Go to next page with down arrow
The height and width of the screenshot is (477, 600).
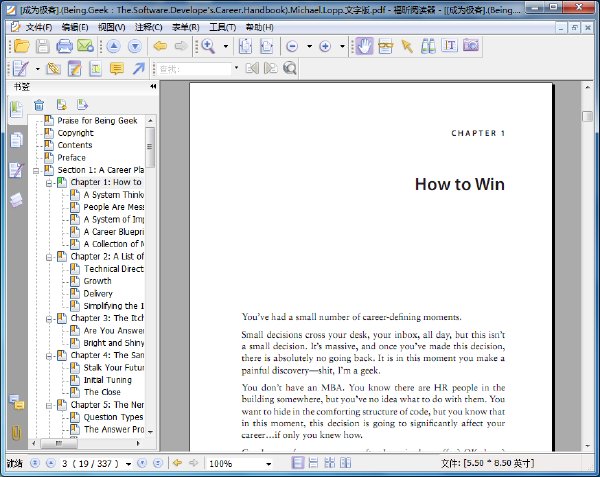pyautogui.click(x=135, y=46)
